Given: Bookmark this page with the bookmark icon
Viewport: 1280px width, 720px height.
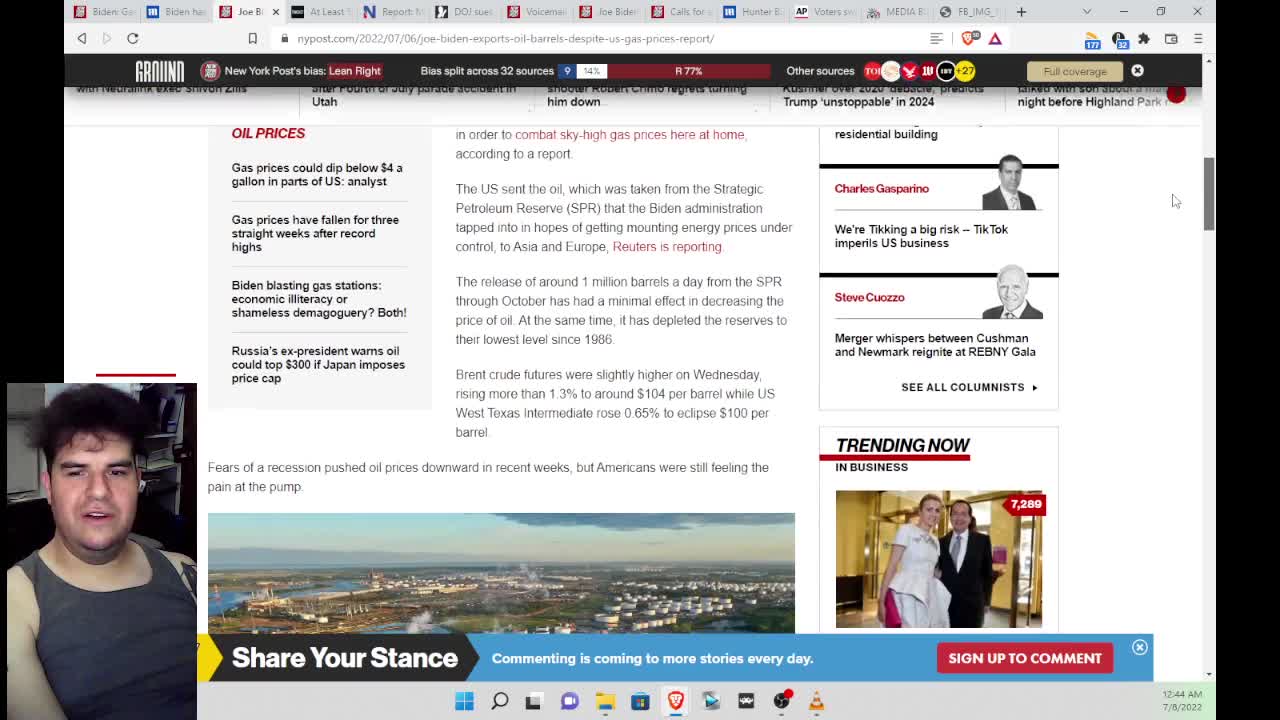Looking at the screenshot, I should 252,38.
